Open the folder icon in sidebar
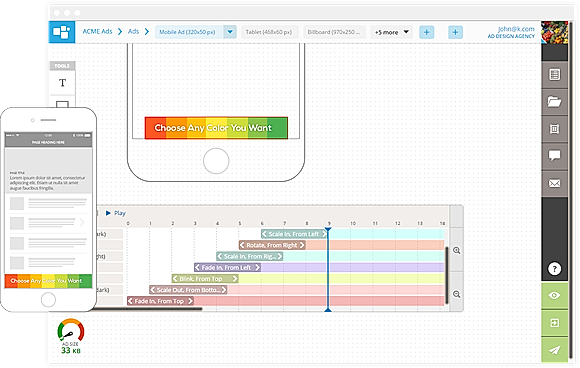580x368 pixels. (554, 102)
